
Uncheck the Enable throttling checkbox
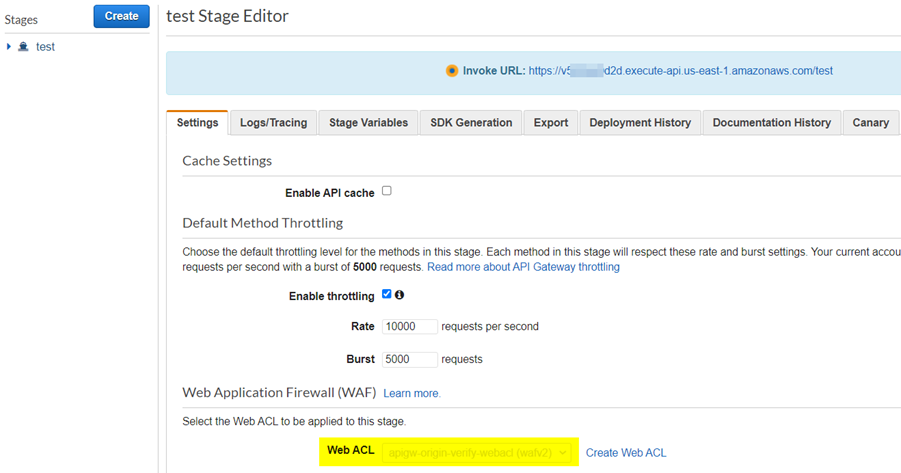coord(387,294)
